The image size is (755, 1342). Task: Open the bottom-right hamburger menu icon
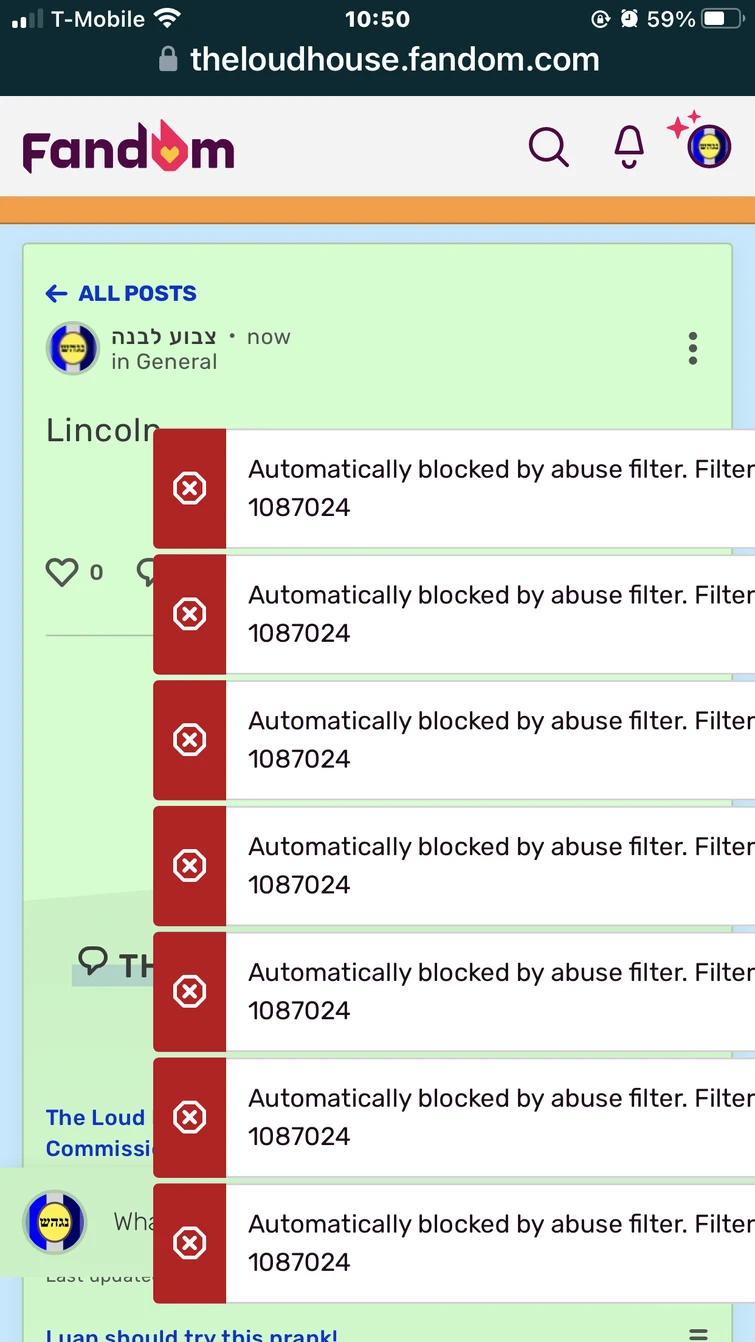[x=698, y=1334]
